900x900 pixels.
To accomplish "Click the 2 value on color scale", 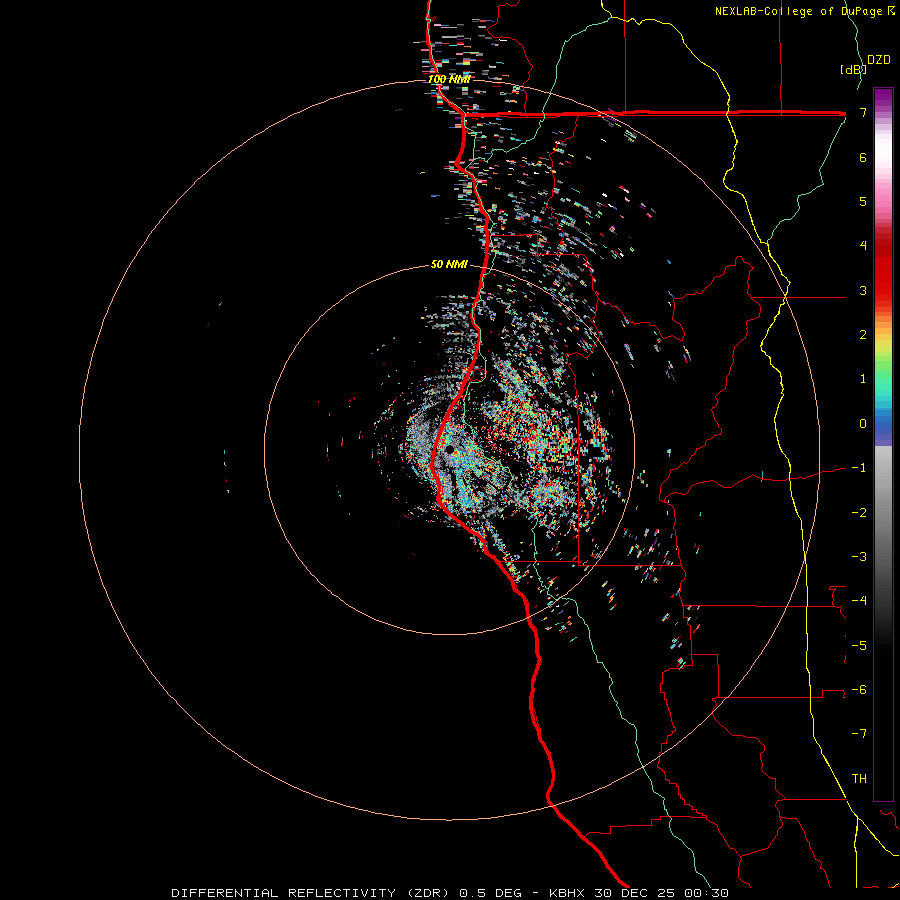I will [x=863, y=335].
